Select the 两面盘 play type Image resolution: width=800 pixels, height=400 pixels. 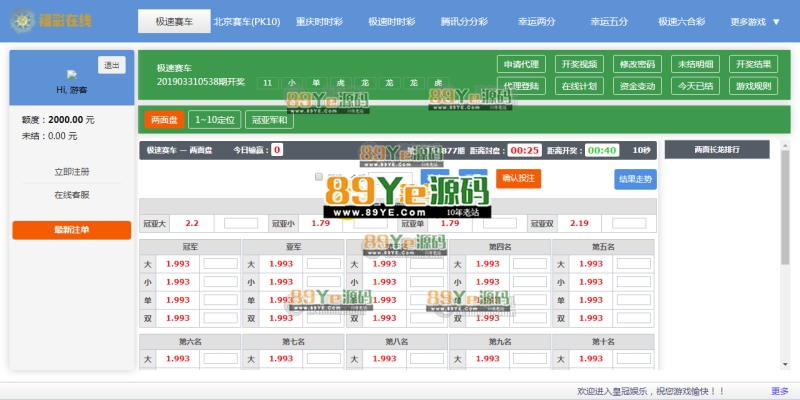(x=164, y=120)
